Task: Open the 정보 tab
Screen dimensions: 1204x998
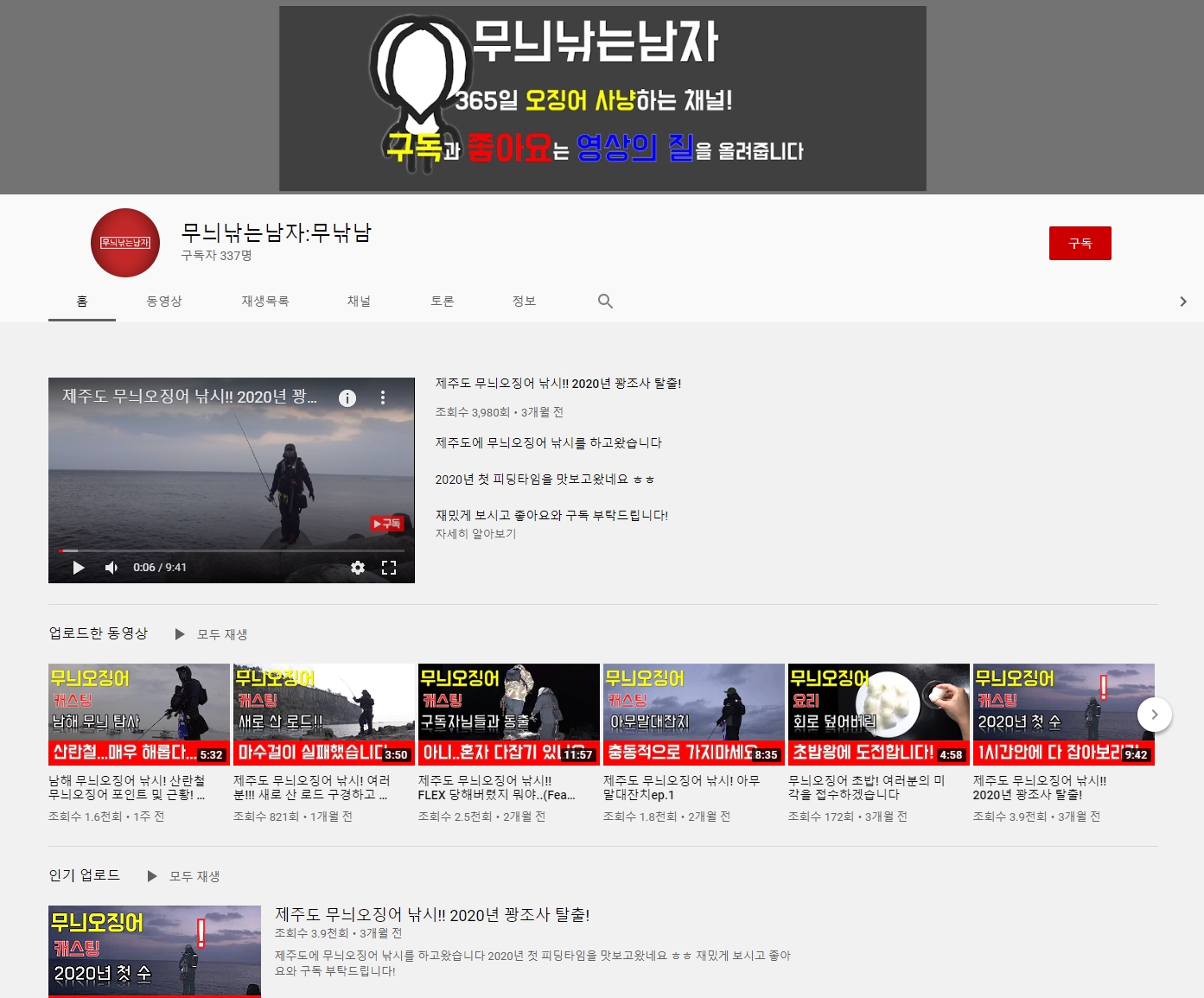Action: (524, 301)
